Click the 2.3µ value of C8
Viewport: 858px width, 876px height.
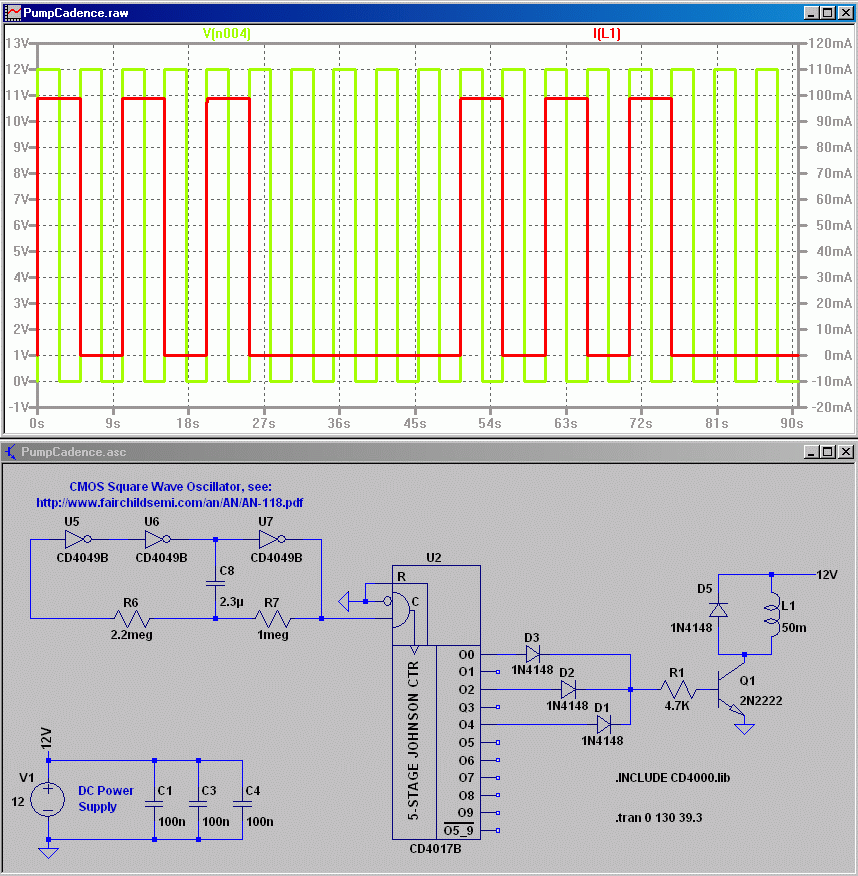tap(231, 602)
